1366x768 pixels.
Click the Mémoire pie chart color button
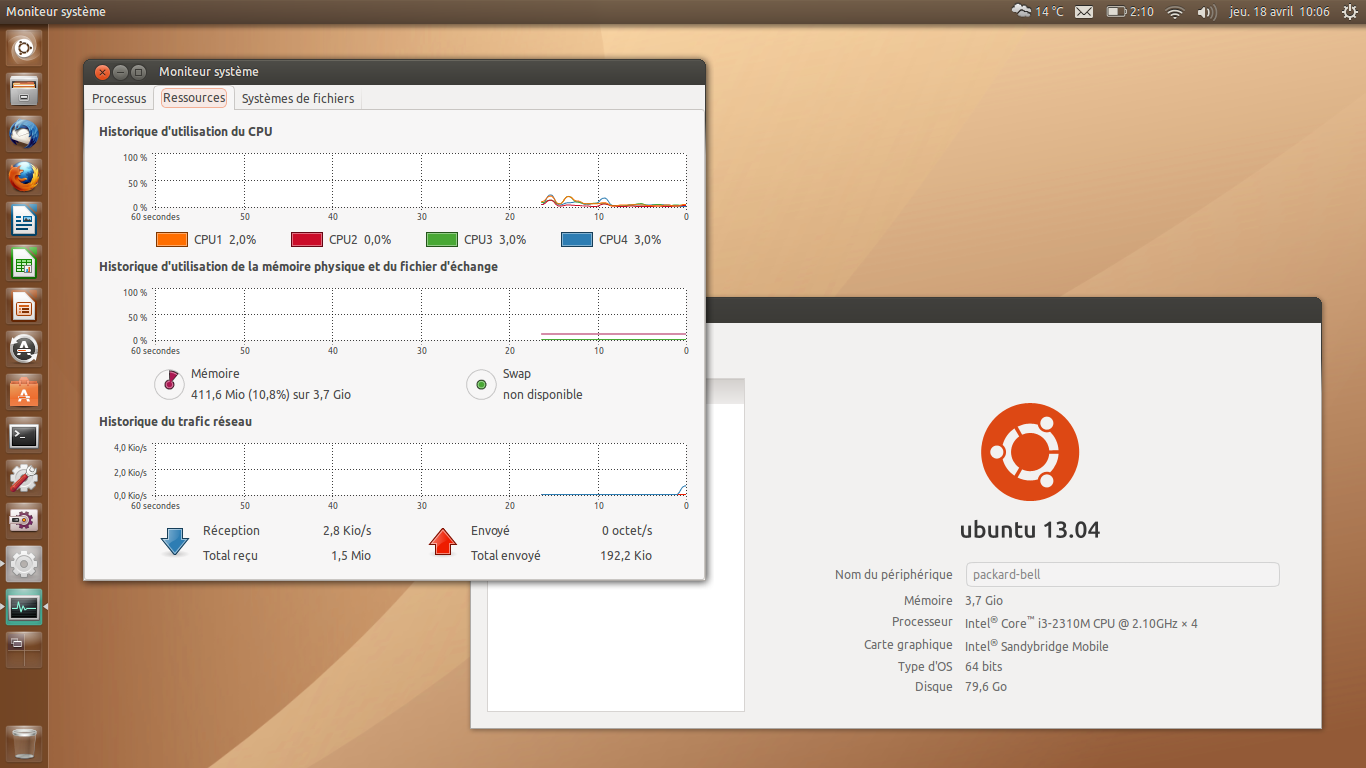tap(169, 384)
